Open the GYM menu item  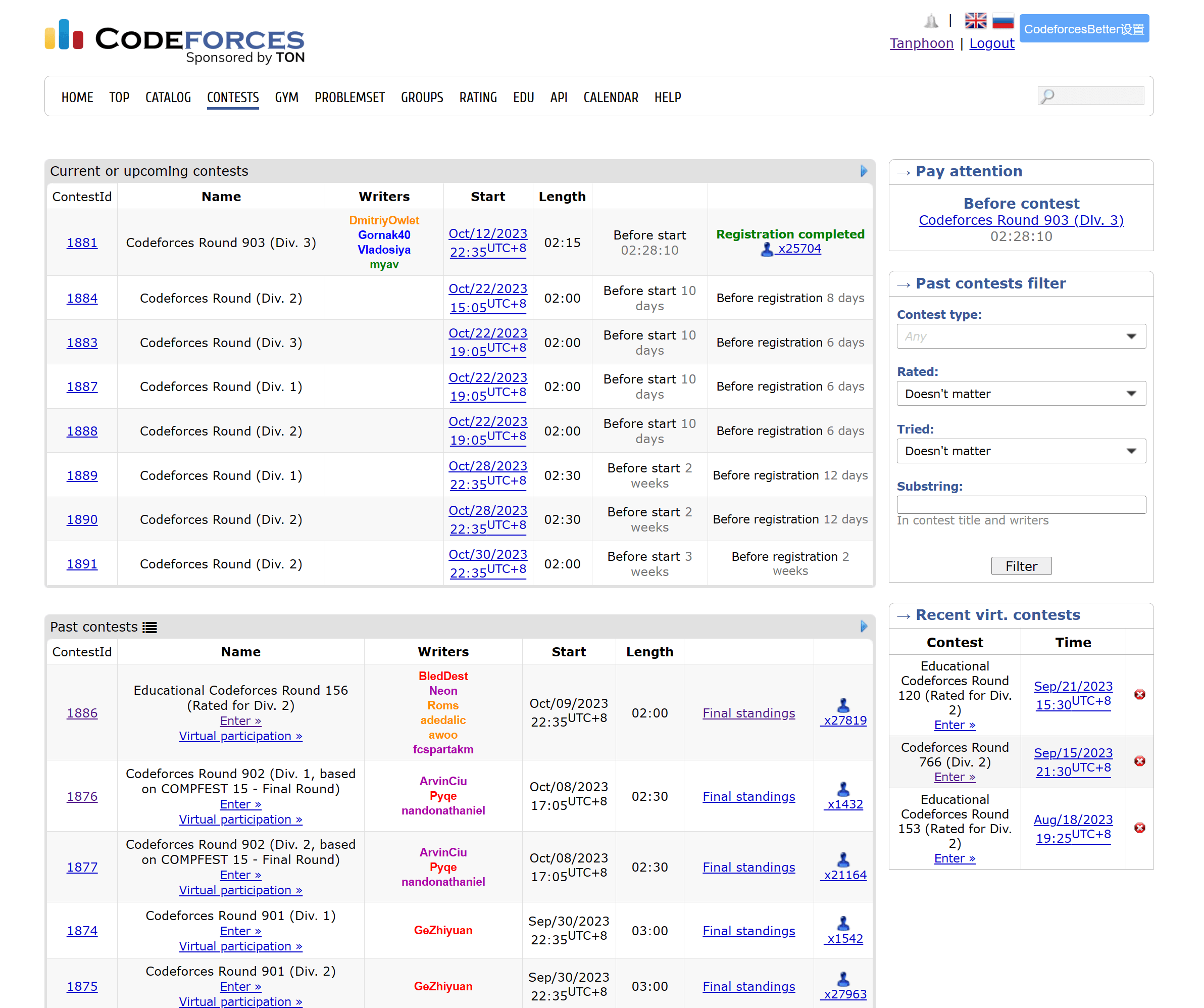tap(287, 97)
